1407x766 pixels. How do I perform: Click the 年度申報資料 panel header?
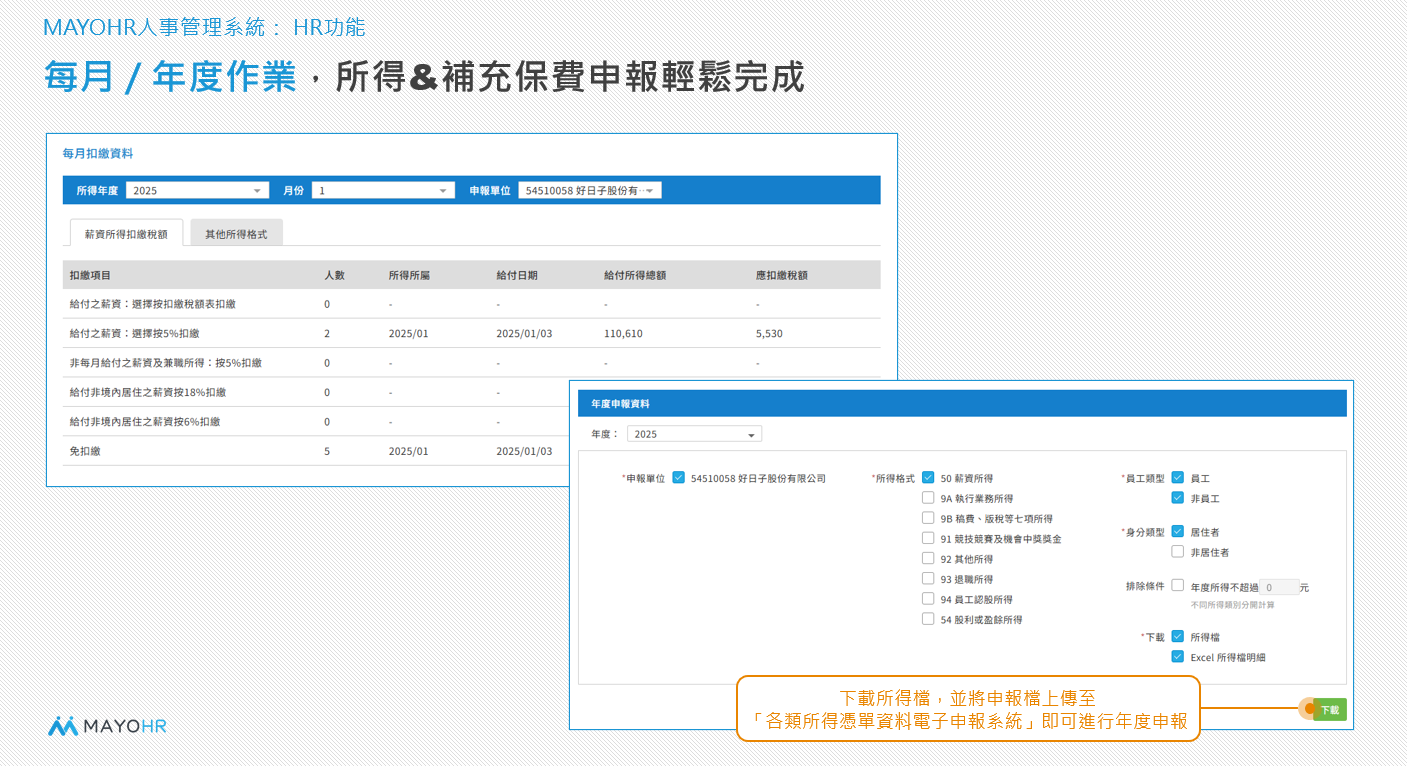pyautogui.click(x=962, y=403)
